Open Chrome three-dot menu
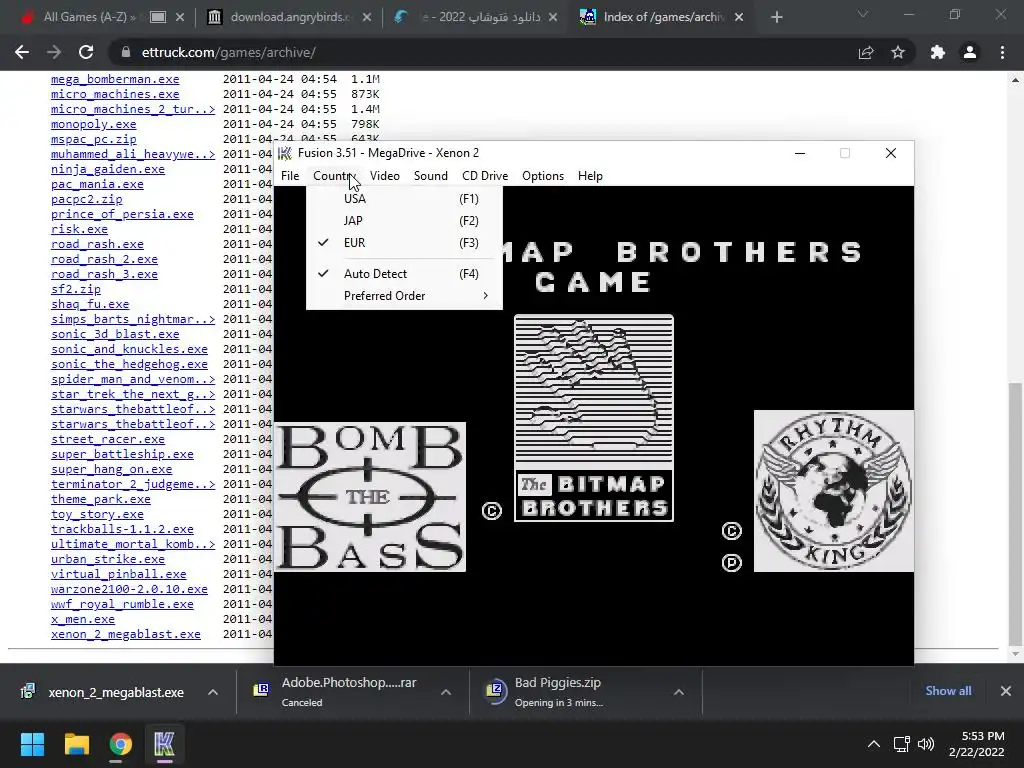Screen dimensions: 1024x768 click(x=1002, y=52)
